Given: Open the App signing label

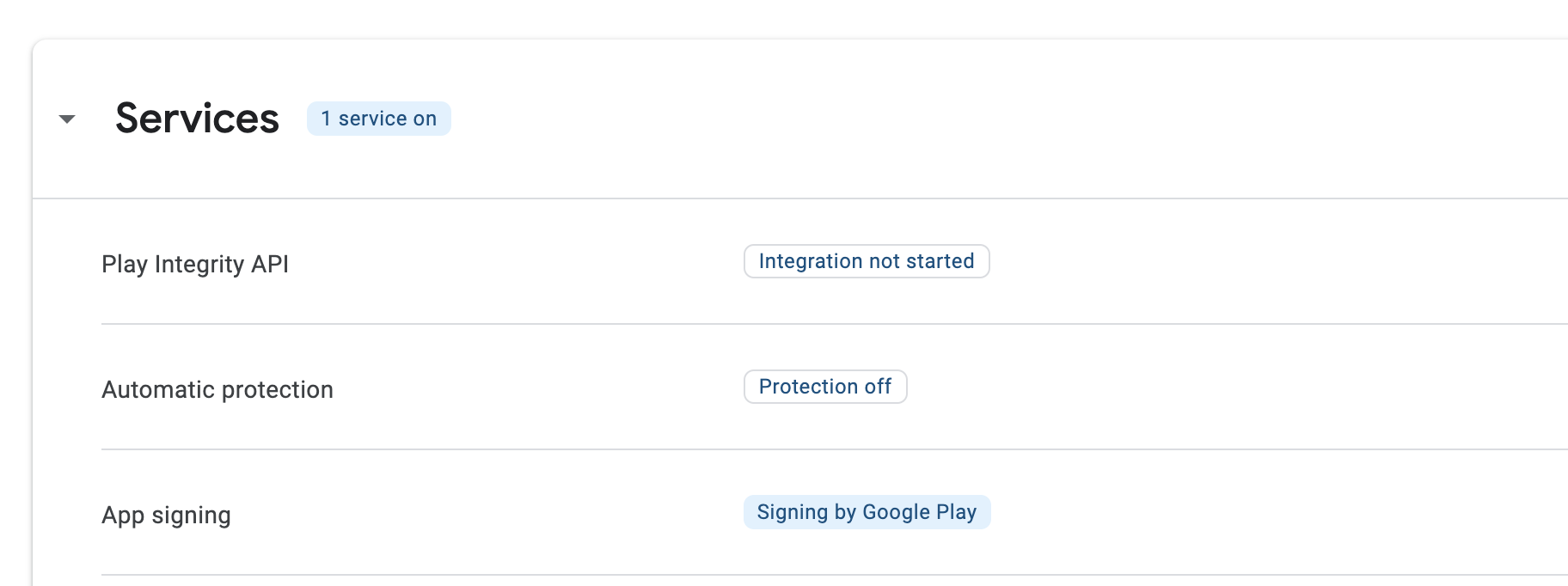Looking at the screenshot, I should pyautogui.click(x=166, y=515).
